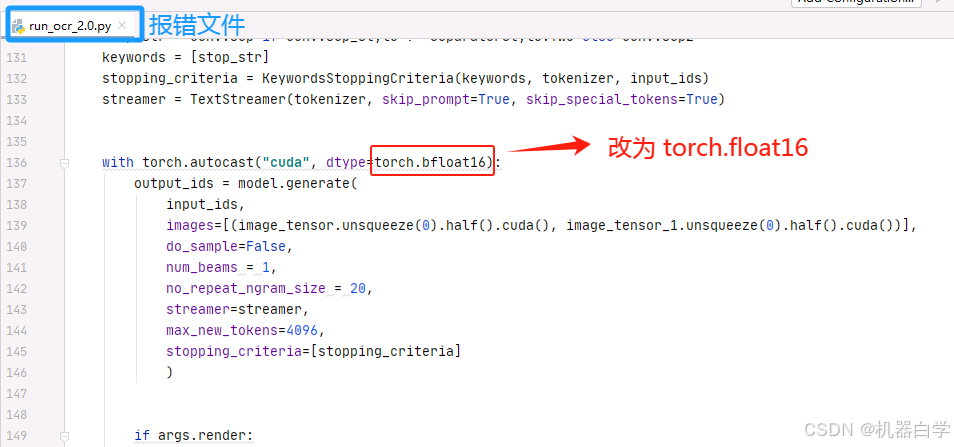The height and width of the screenshot is (447, 954).
Task: Collapse the if args.render block at line 149
Action: pyautogui.click(x=64, y=435)
